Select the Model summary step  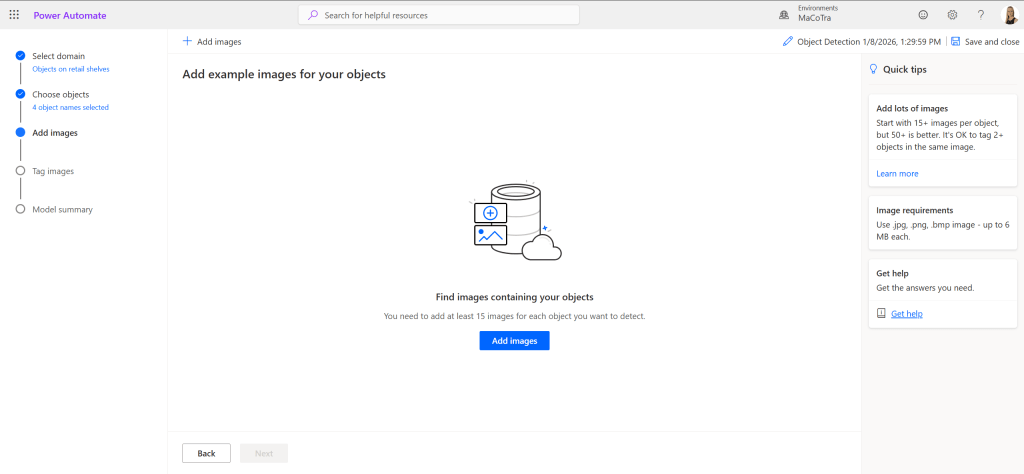pos(62,209)
